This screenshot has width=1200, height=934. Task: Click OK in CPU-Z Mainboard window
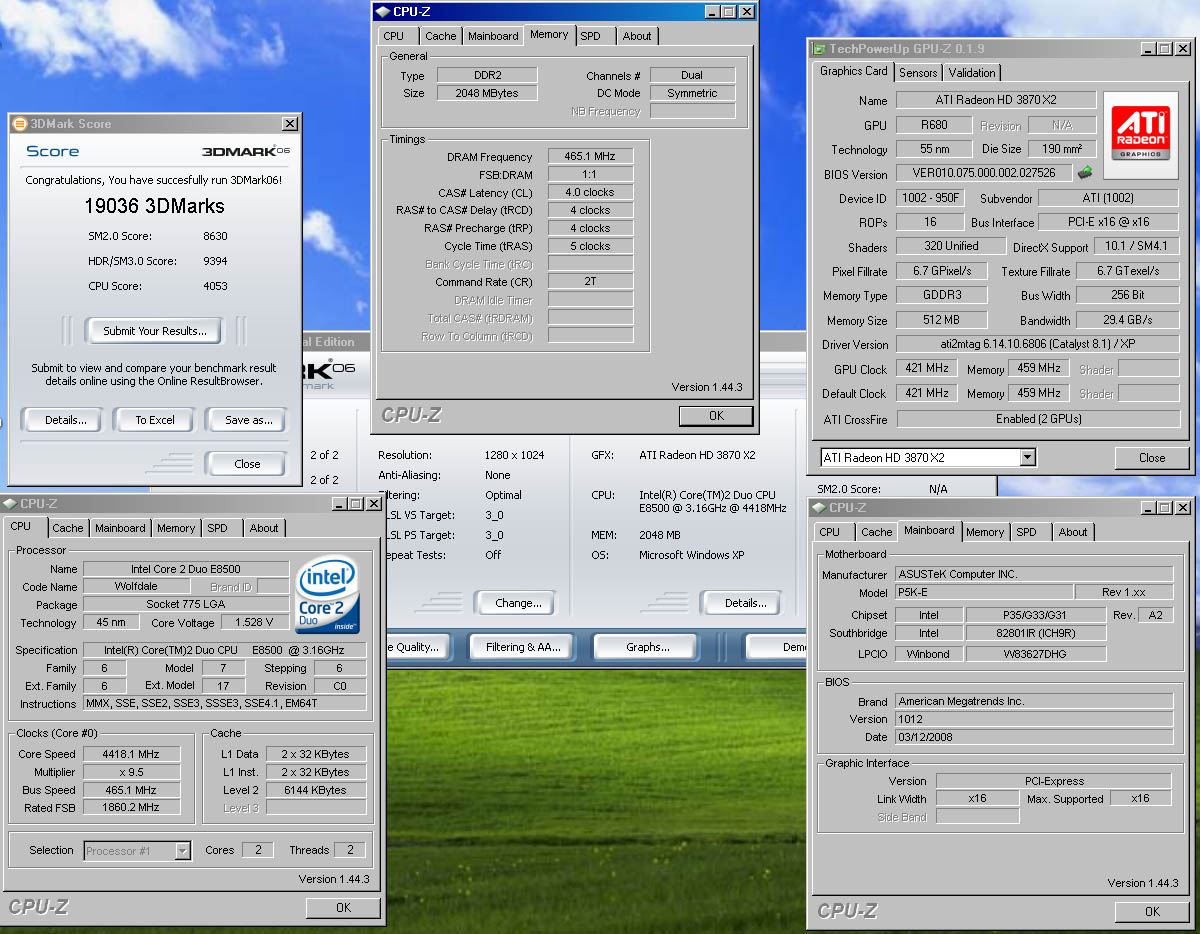click(x=1152, y=912)
